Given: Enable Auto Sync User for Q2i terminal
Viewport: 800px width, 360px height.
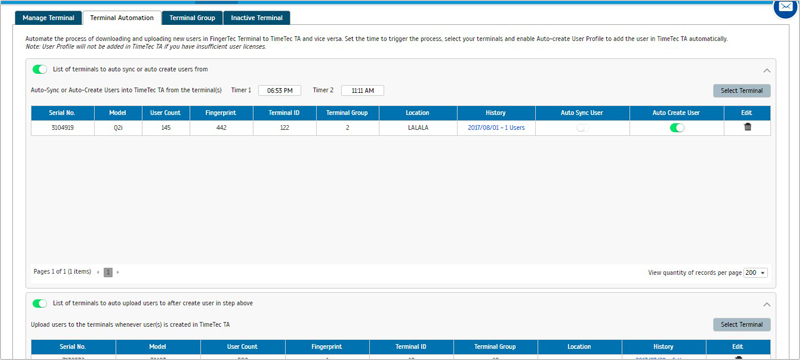Looking at the screenshot, I should tap(582, 128).
